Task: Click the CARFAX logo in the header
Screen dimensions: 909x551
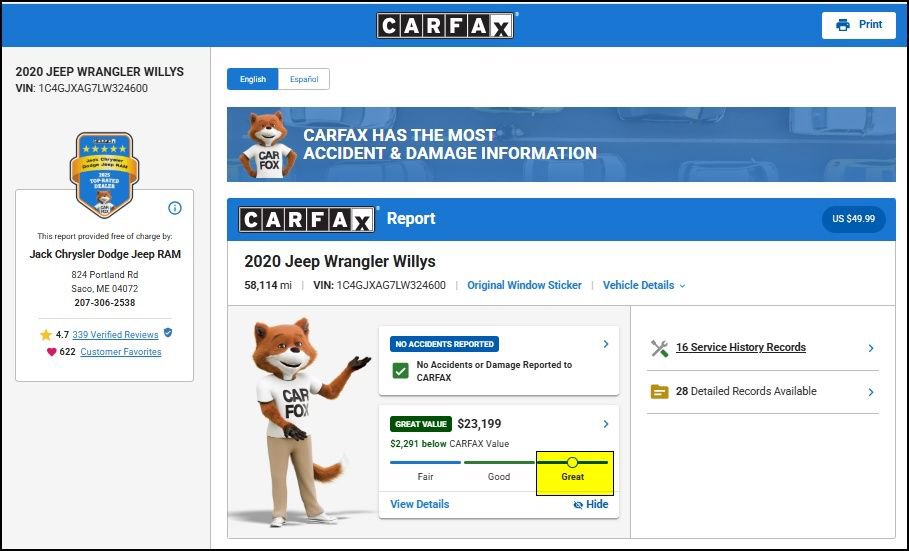Action: pyautogui.click(x=445, y=26)
